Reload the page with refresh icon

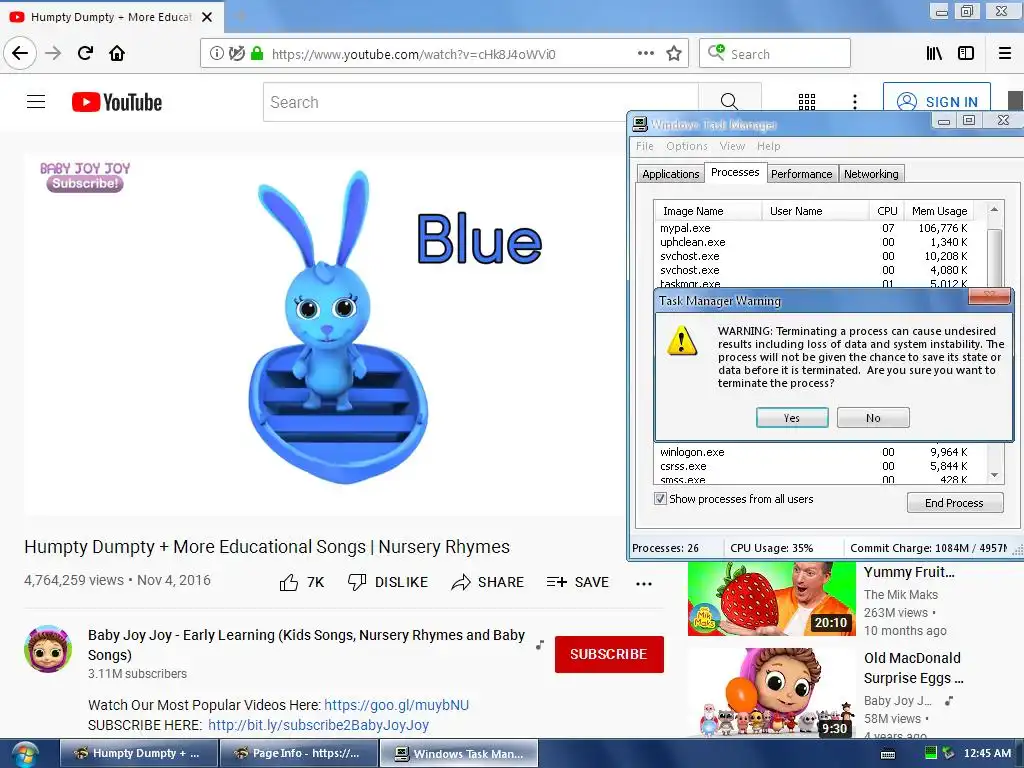point(85,53)
